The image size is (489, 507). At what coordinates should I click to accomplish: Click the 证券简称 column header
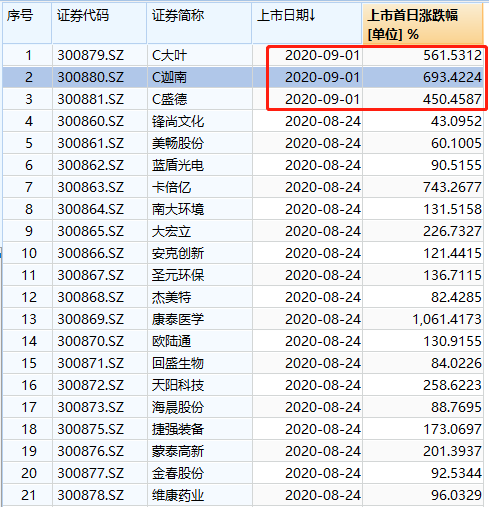coord(199,23)
